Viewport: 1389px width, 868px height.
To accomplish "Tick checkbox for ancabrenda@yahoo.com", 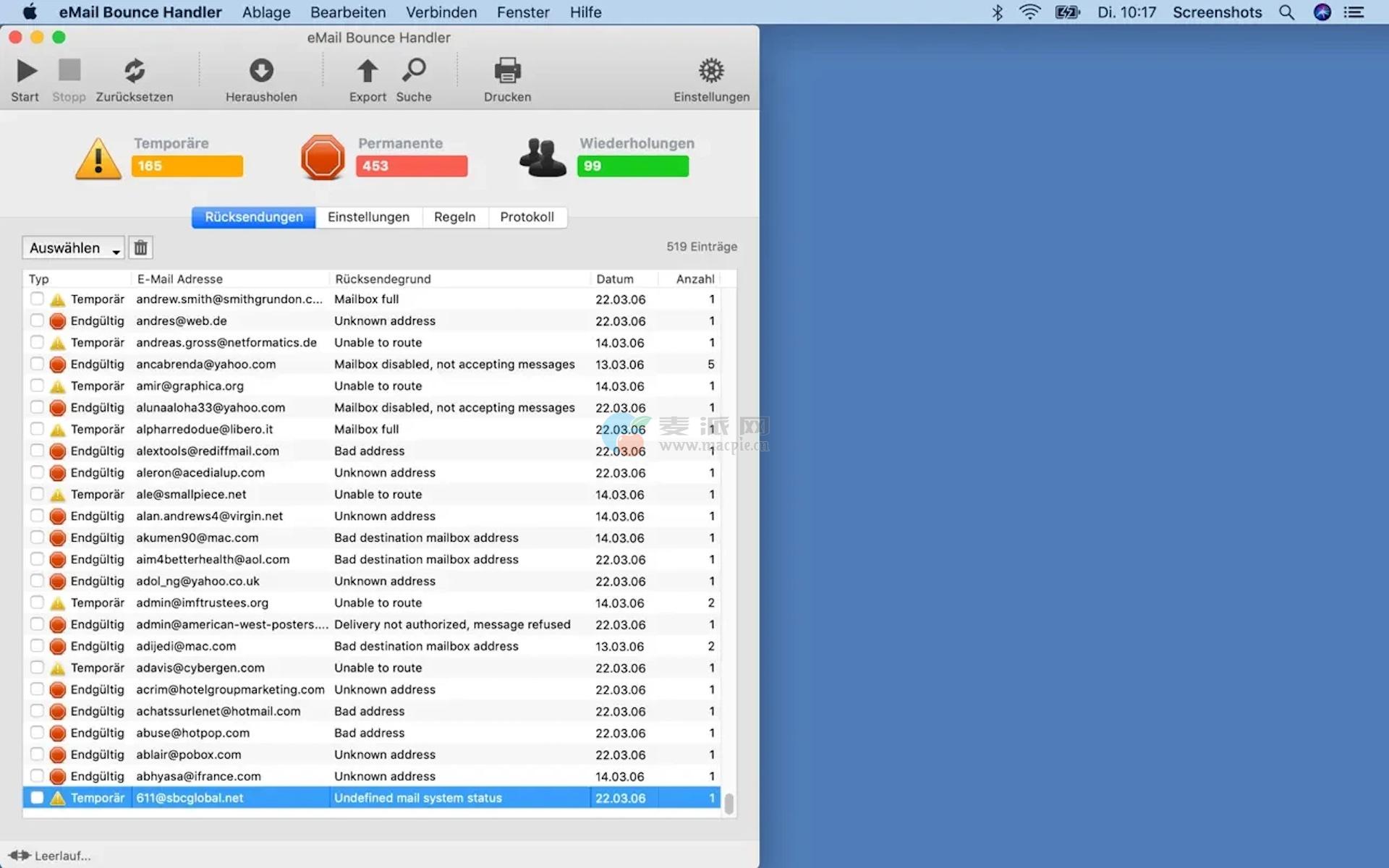I will coord(37,364).
